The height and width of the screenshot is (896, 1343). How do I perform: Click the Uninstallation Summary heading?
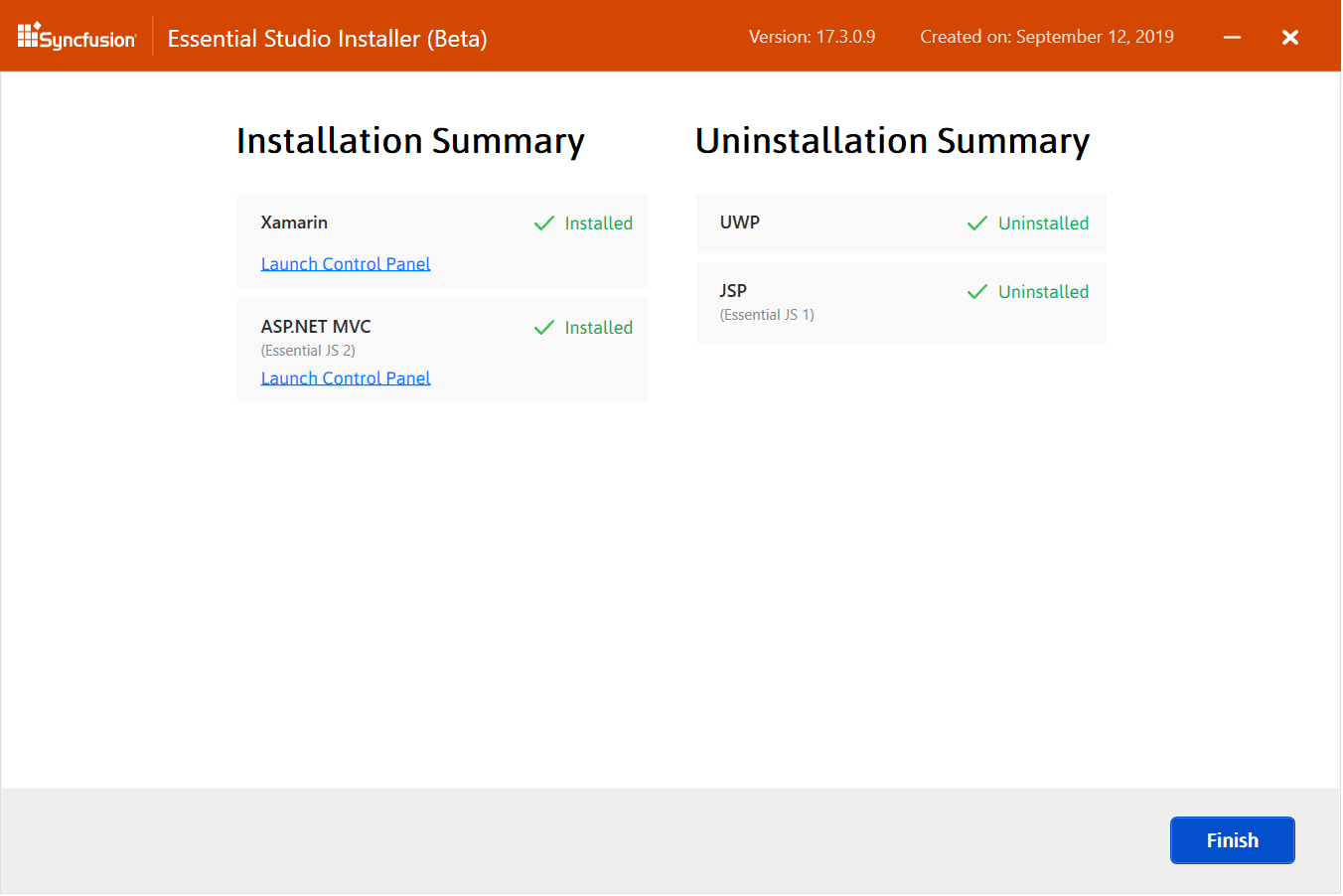(892, 141)
